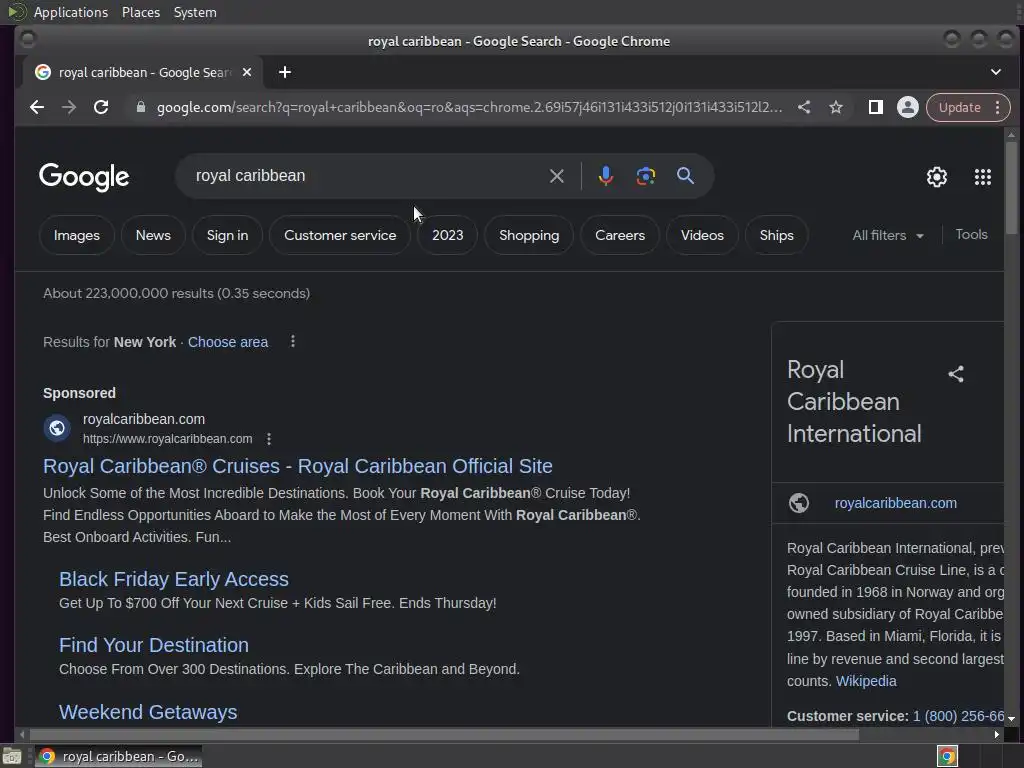Open the sponsored result's three-dot options
This screenshot has height=768, width=1024.
pyautogui.click(x=269, y=439)
